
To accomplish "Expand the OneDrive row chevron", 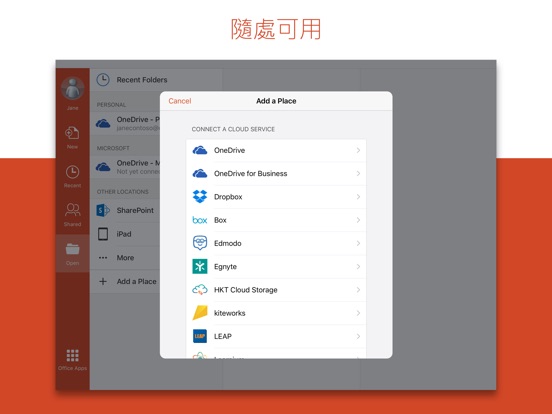I will (x=358, y=150).
